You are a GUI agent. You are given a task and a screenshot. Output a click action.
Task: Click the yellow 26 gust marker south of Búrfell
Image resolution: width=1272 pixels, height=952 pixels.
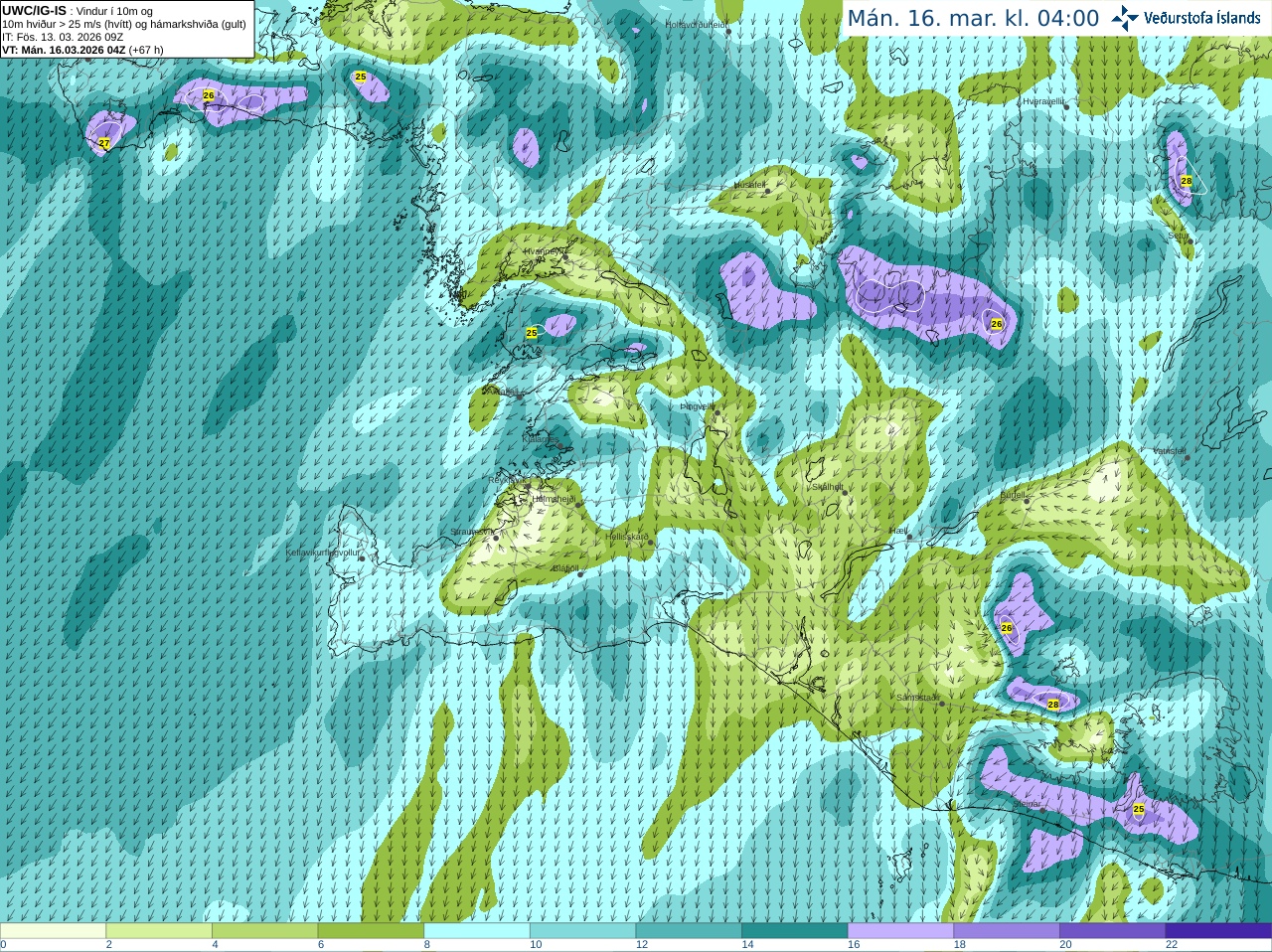coord(1007,628)
